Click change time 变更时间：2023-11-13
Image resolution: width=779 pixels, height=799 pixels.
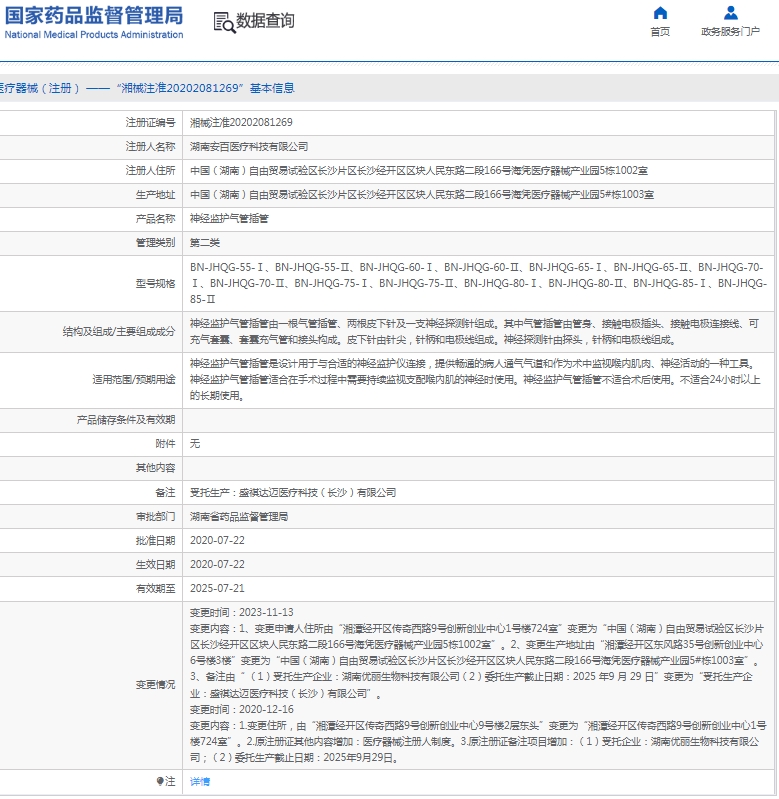pos(241,612)
